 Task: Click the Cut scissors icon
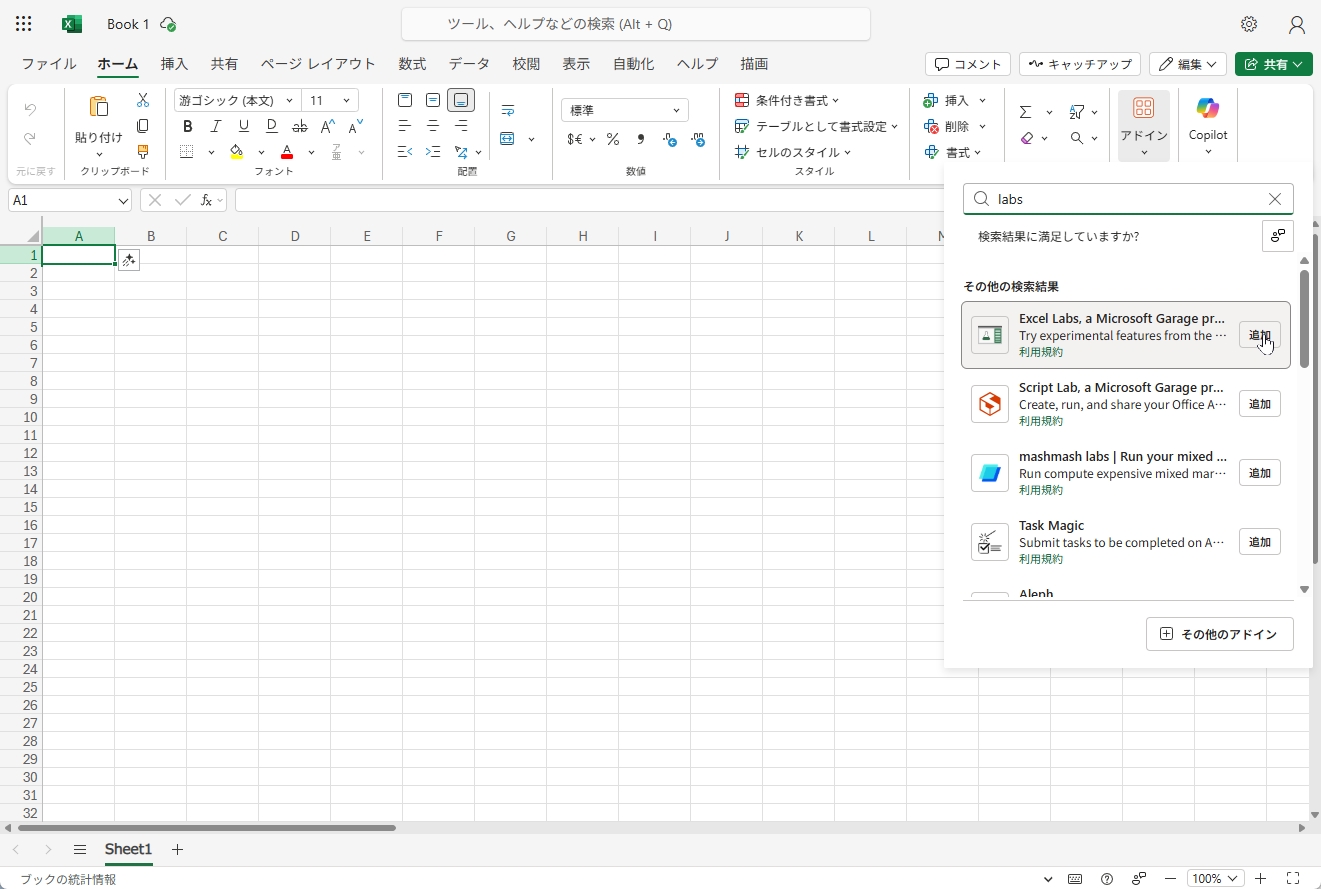click(143, 100)
